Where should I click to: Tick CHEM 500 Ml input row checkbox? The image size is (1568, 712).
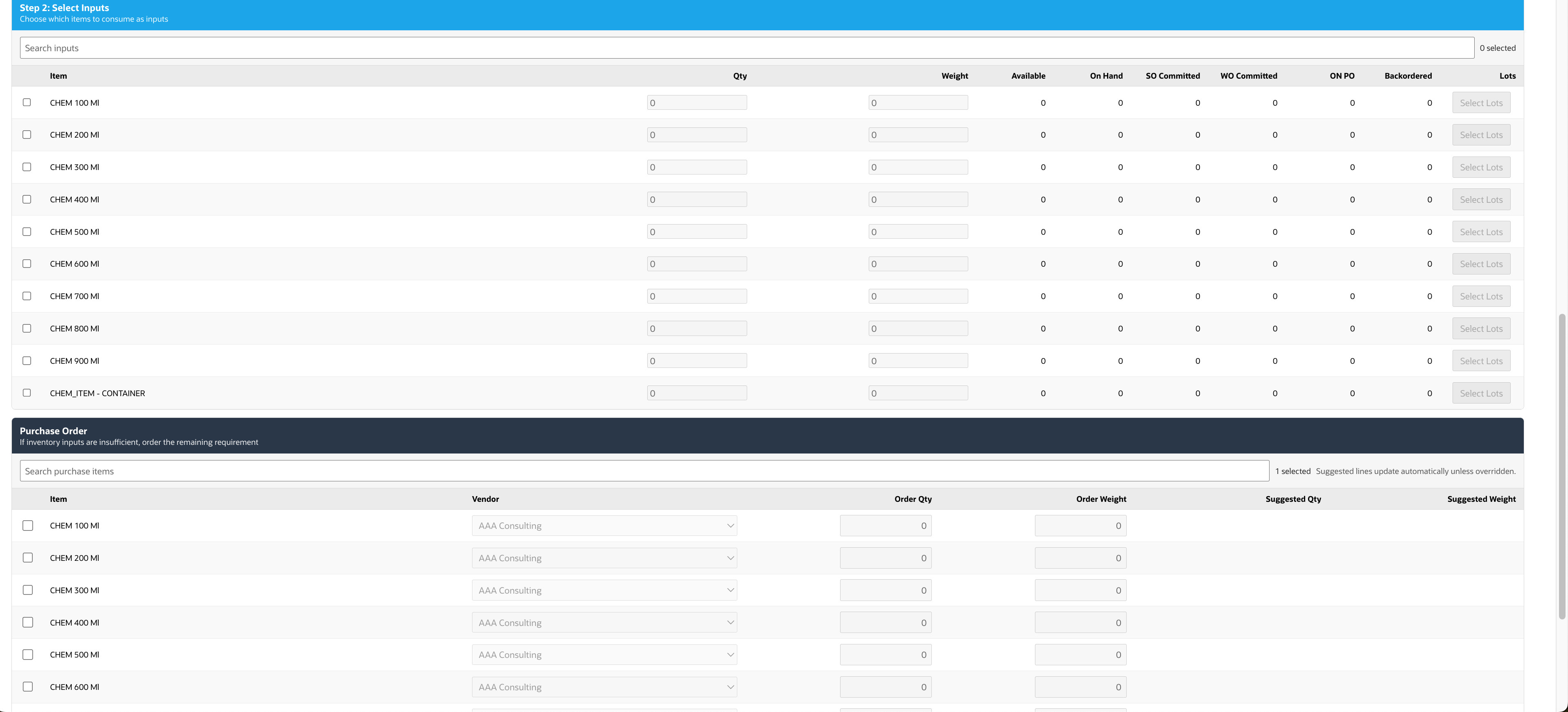tap(27, 231)
